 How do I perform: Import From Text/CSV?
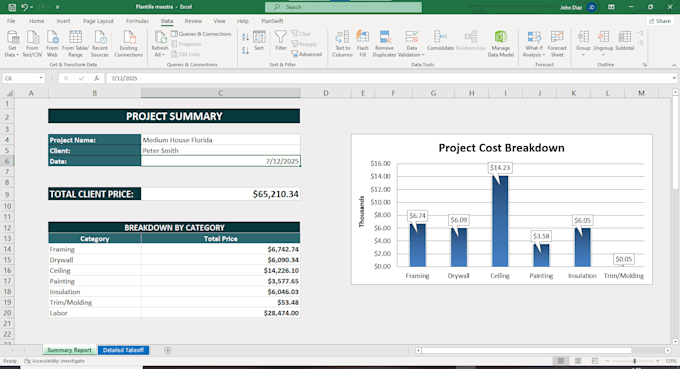point(32,44)
